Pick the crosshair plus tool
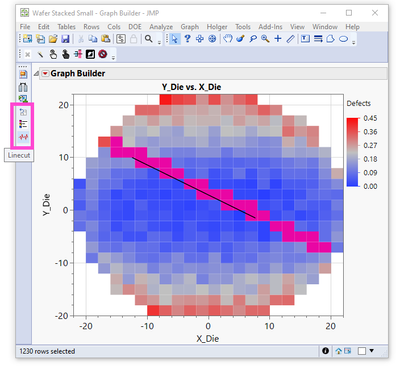 278,39
